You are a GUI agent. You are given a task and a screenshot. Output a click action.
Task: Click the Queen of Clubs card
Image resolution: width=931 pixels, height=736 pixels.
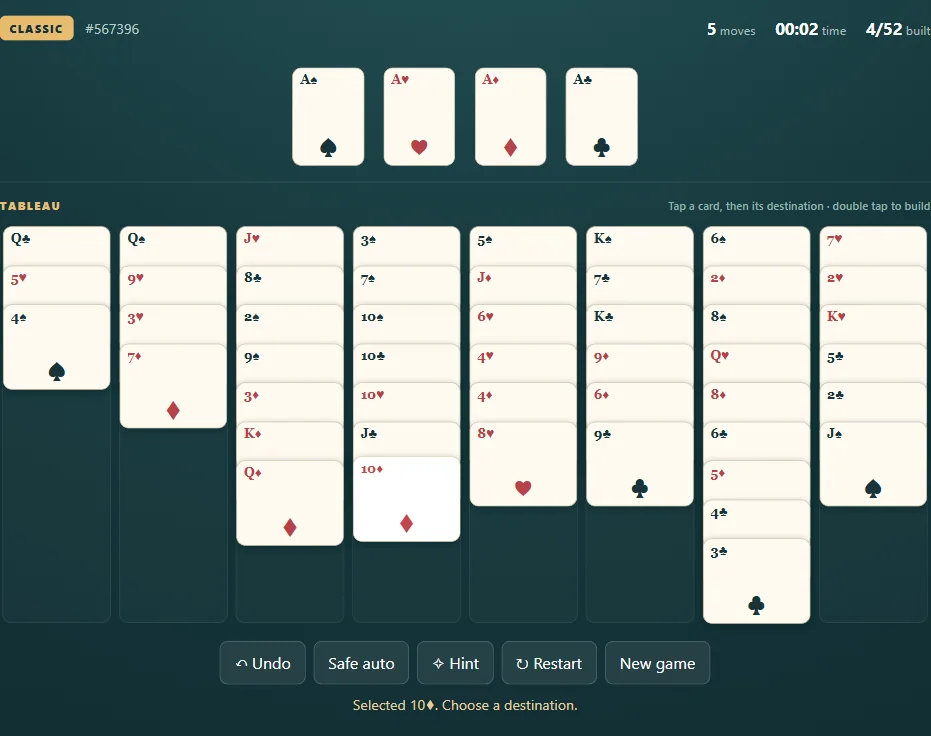tap(56, 246)
